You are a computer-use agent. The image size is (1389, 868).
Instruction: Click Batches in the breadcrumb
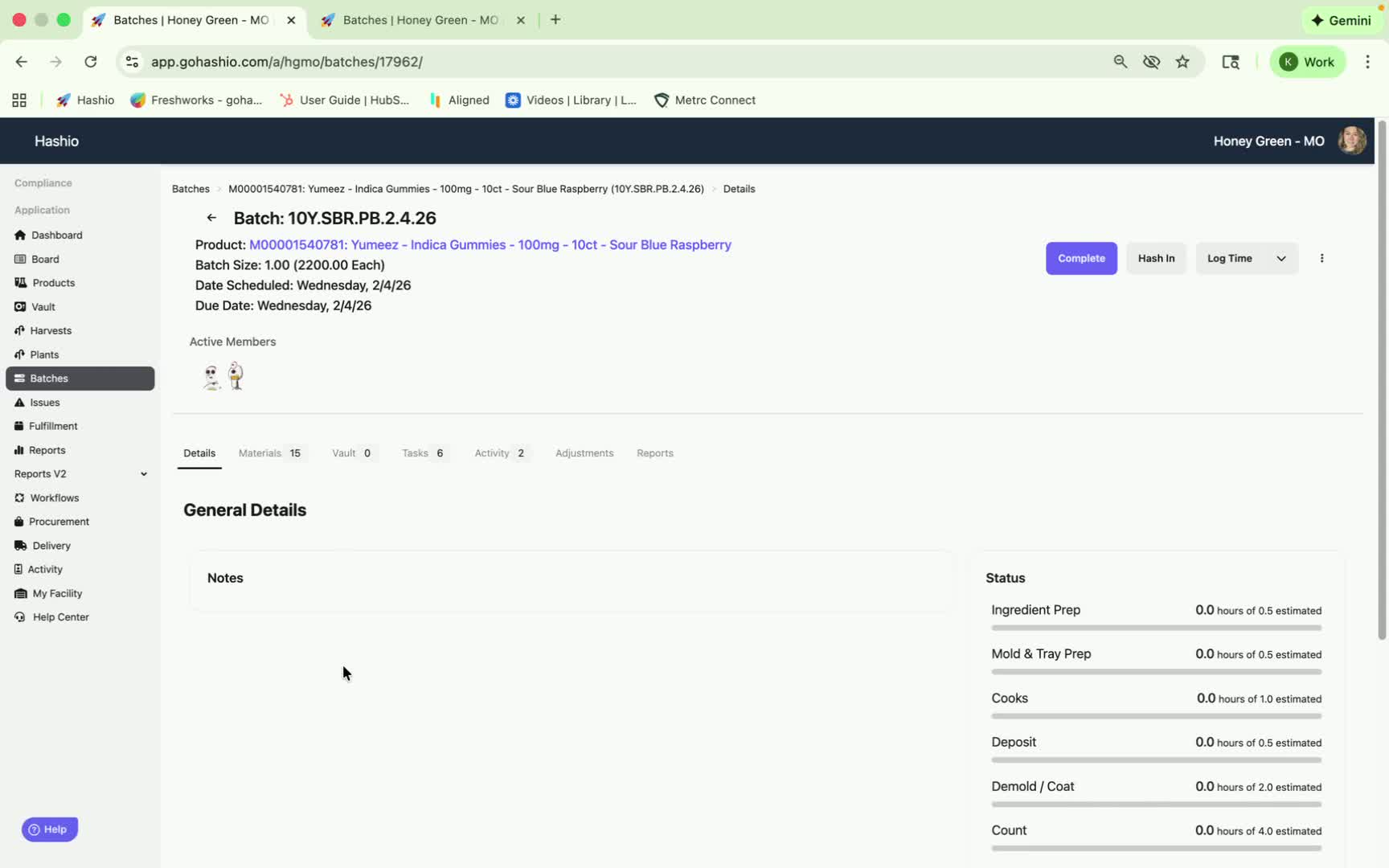tap(191, 189)
